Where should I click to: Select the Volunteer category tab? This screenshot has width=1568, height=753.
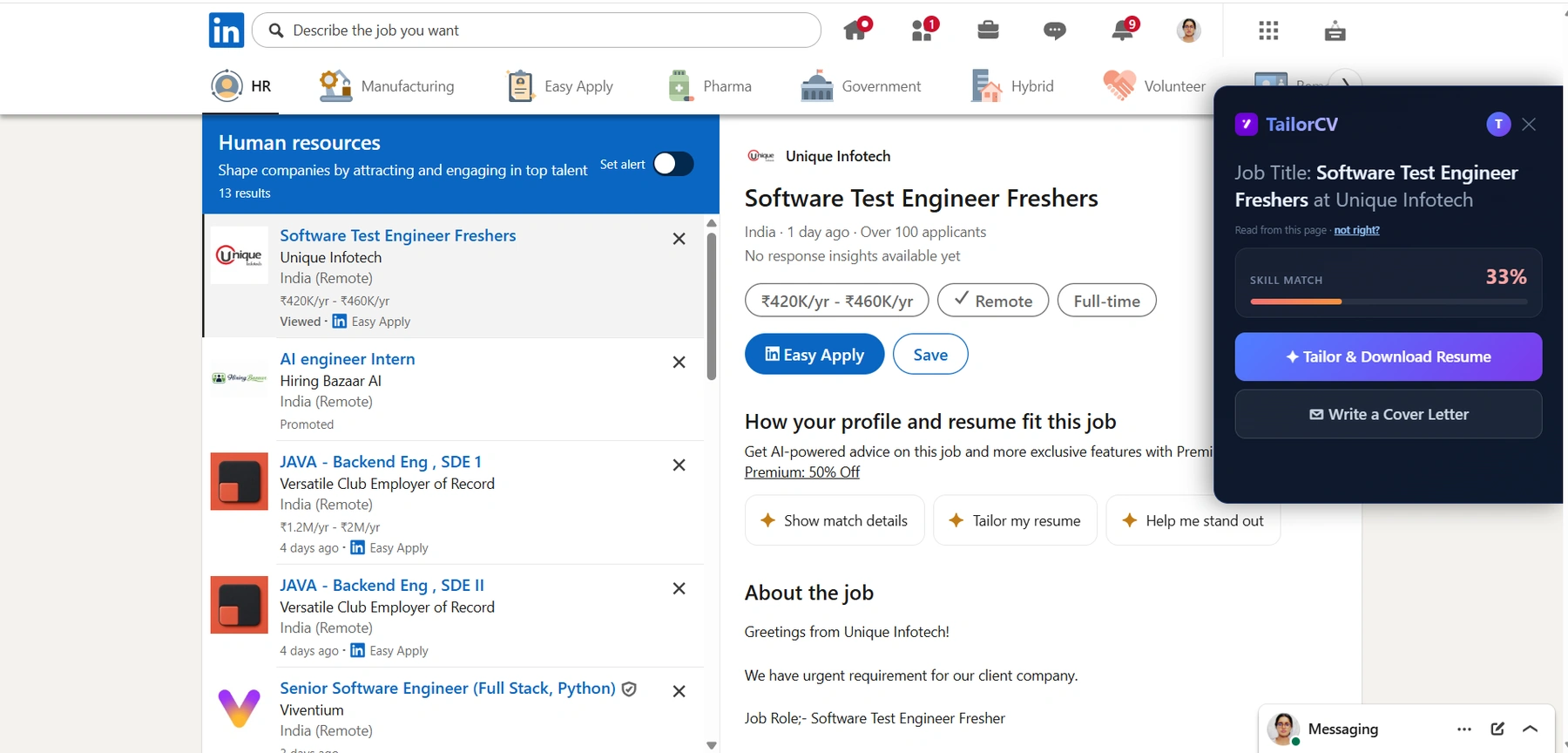pos(1154,86)
